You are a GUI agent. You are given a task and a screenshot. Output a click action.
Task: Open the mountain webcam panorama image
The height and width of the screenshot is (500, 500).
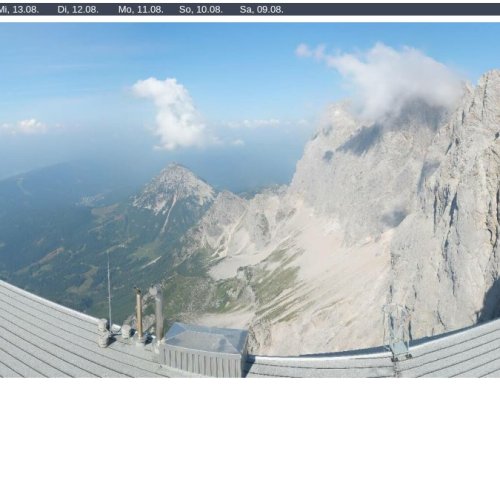[250, 200]
